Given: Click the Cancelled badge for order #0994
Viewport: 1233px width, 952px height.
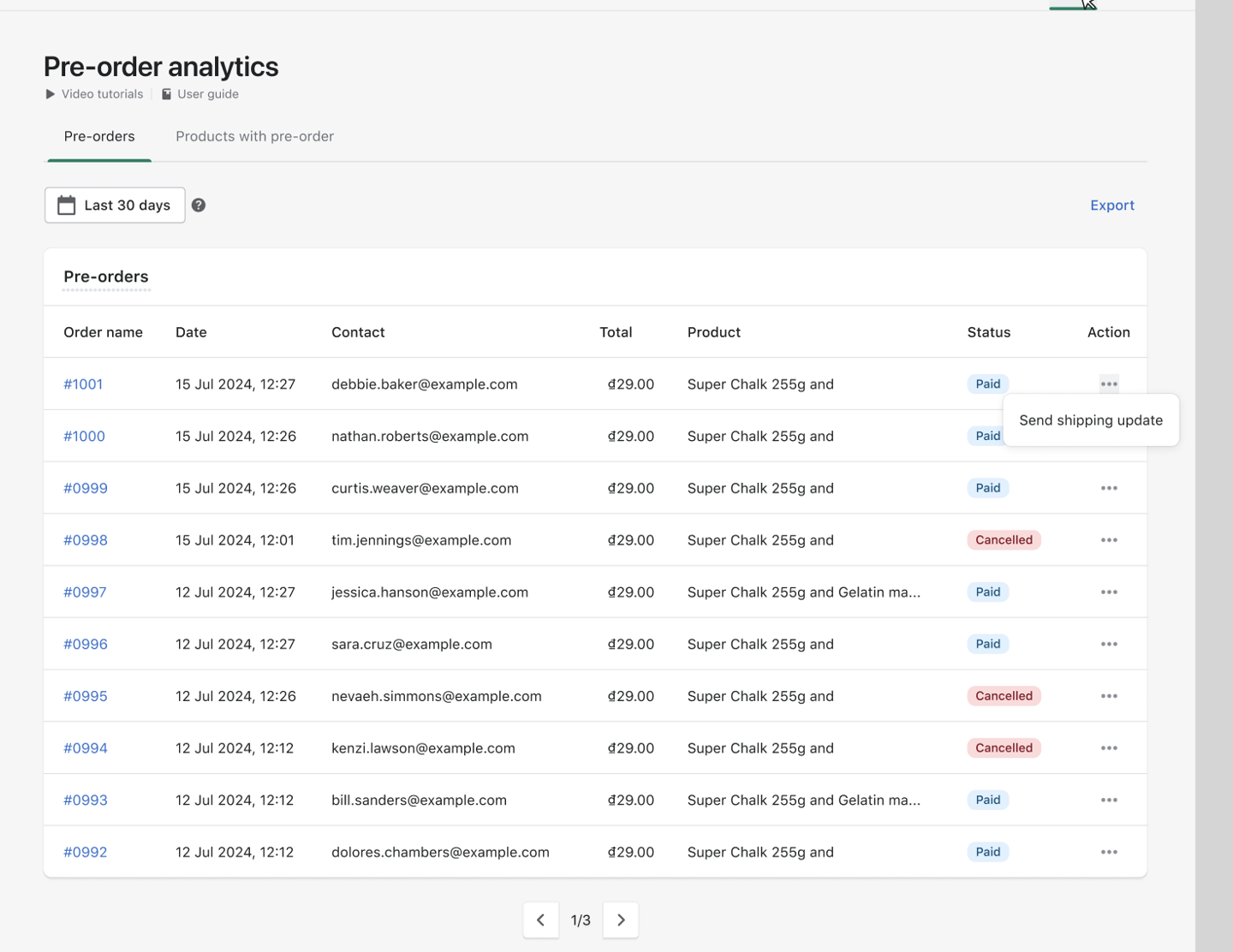Looking at the screenshot, I should click(1004, 748).
